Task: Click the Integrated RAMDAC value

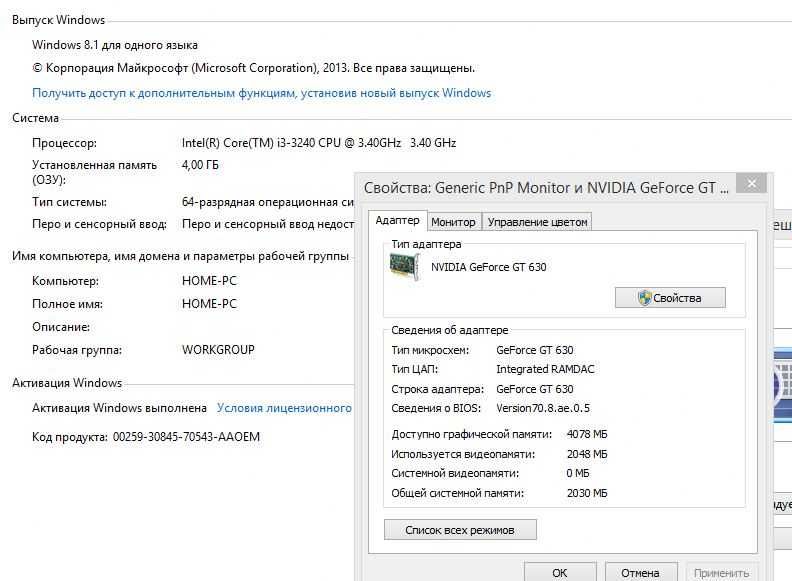Action: [x=546, y=369]
